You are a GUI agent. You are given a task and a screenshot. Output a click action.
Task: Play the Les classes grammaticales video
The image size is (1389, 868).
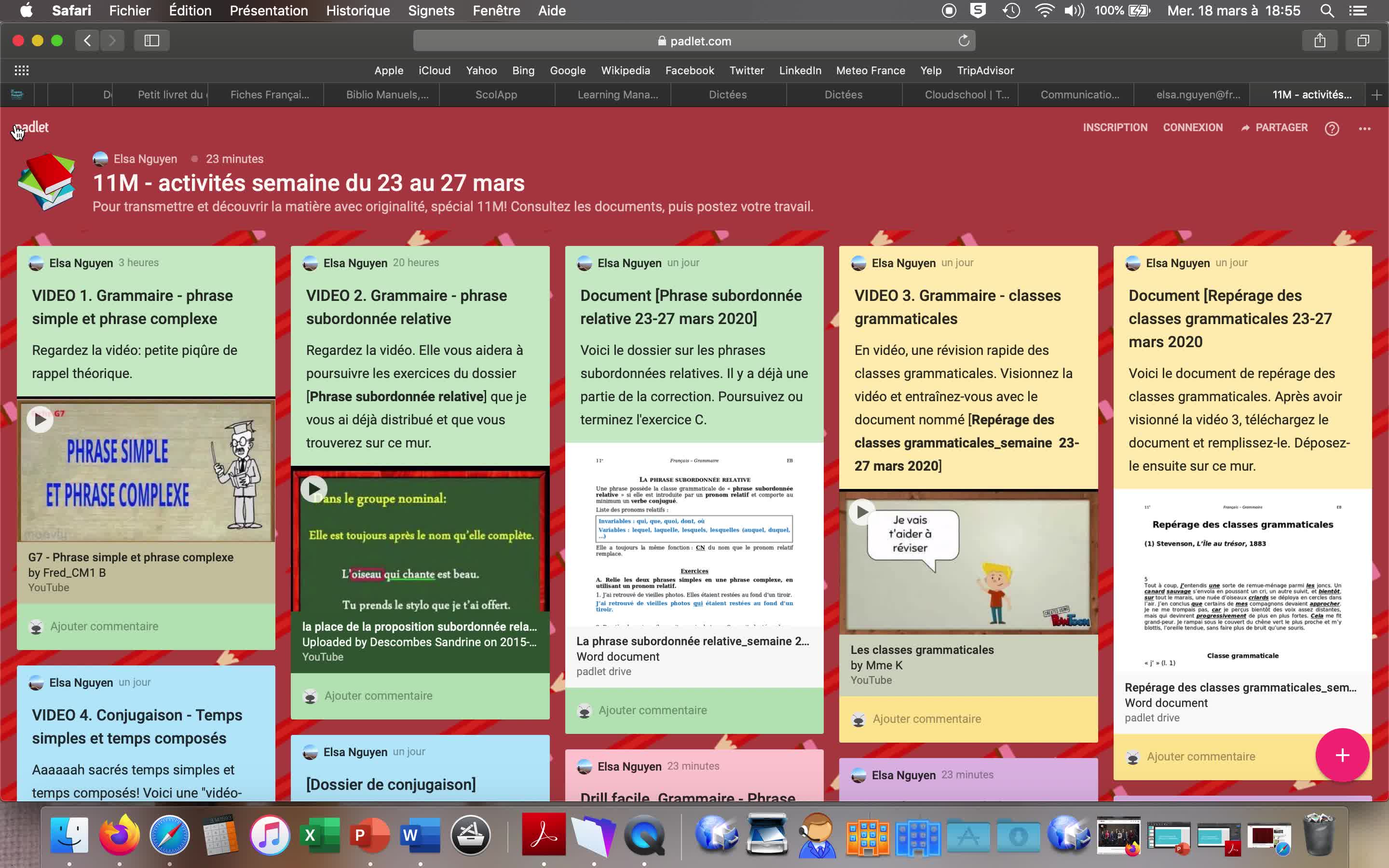[861, 512]
